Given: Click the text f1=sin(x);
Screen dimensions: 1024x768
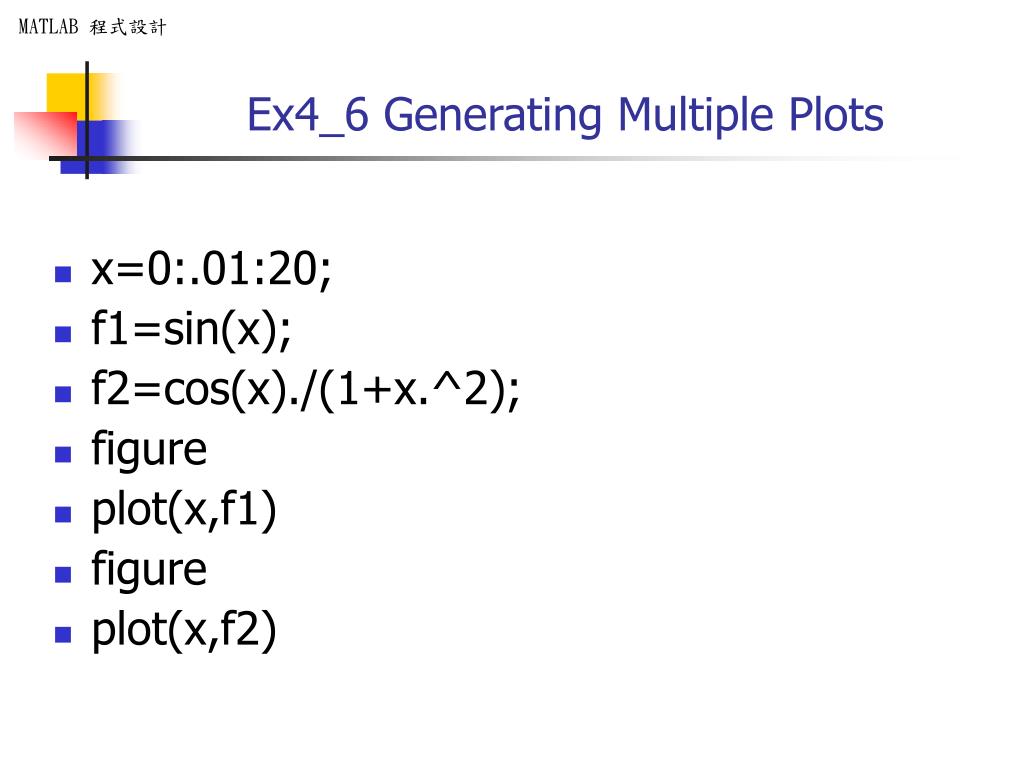Looking at the screenshot, I should pos(192,330).
